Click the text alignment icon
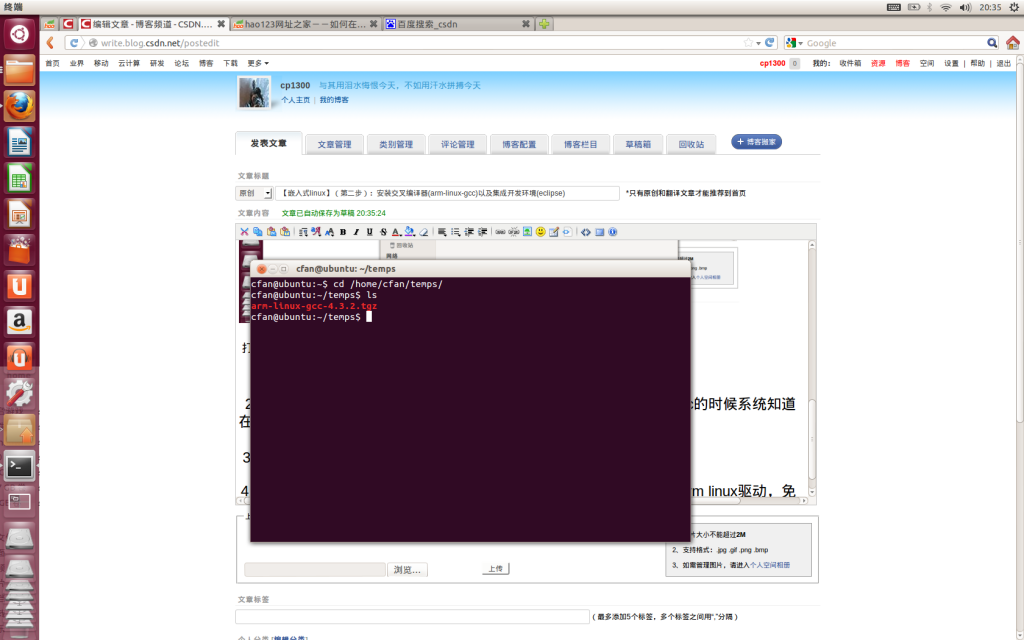 click(442, 232)
